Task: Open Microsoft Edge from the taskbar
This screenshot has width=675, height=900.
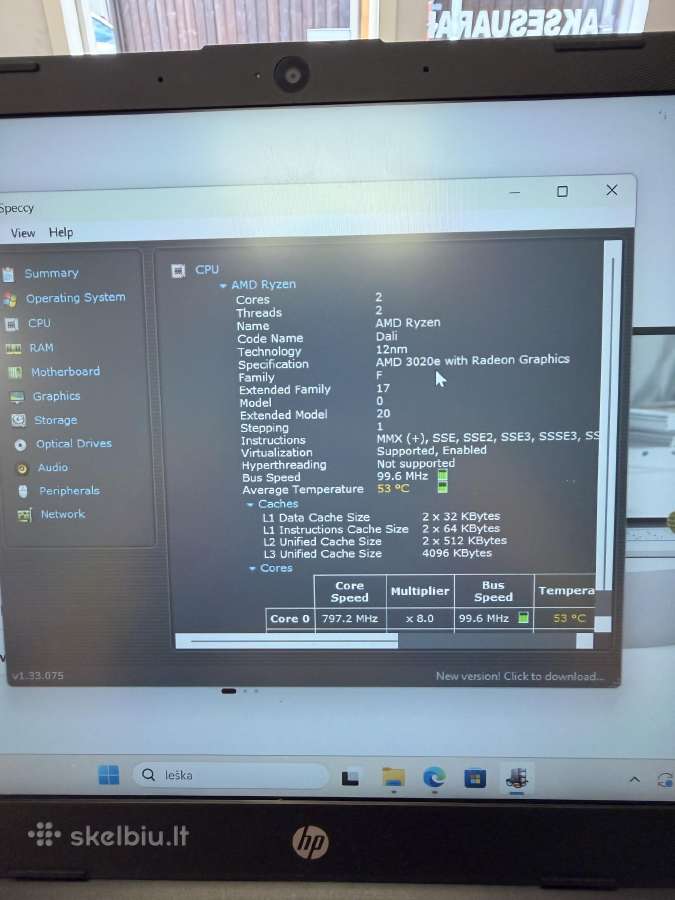Action: 434,778
